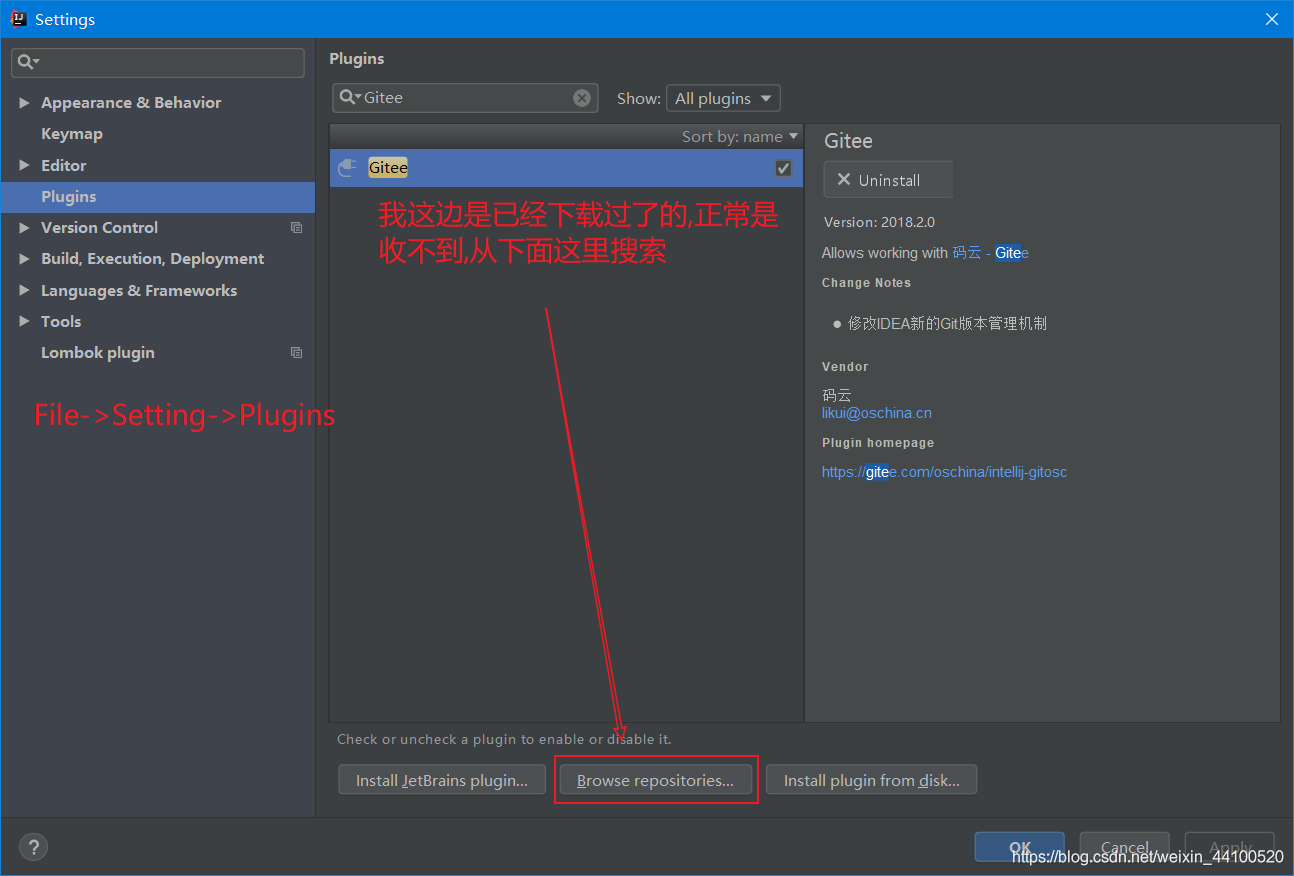Open the Sort by name dropdown
Screen dimensions: 1294x876
(x=740, y=137)
